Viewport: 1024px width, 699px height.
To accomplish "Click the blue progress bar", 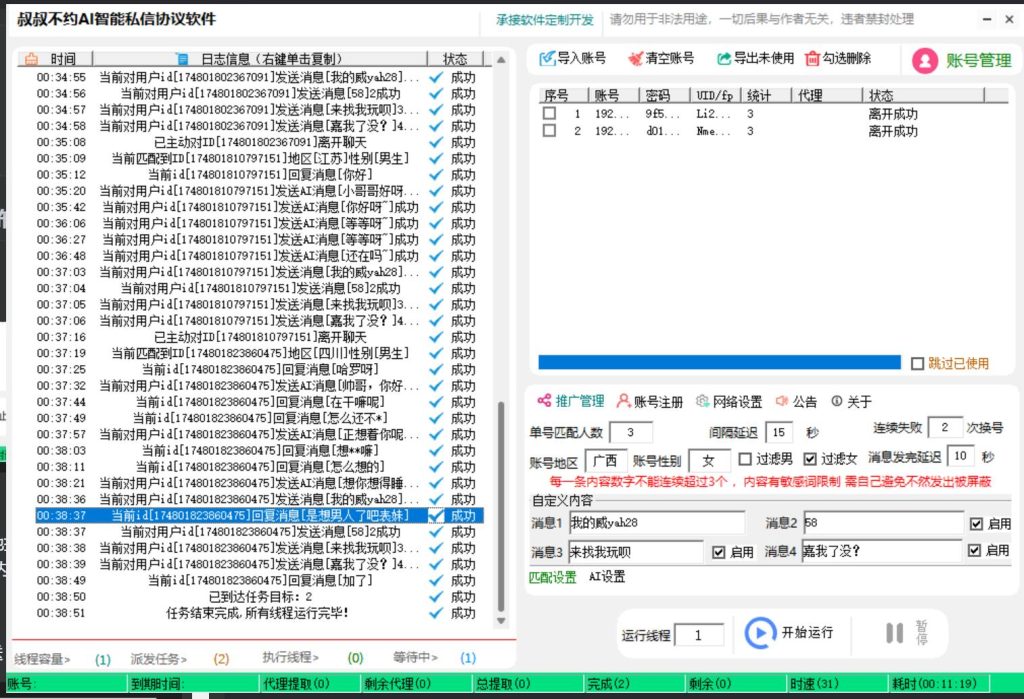I will tap(720, 364).
